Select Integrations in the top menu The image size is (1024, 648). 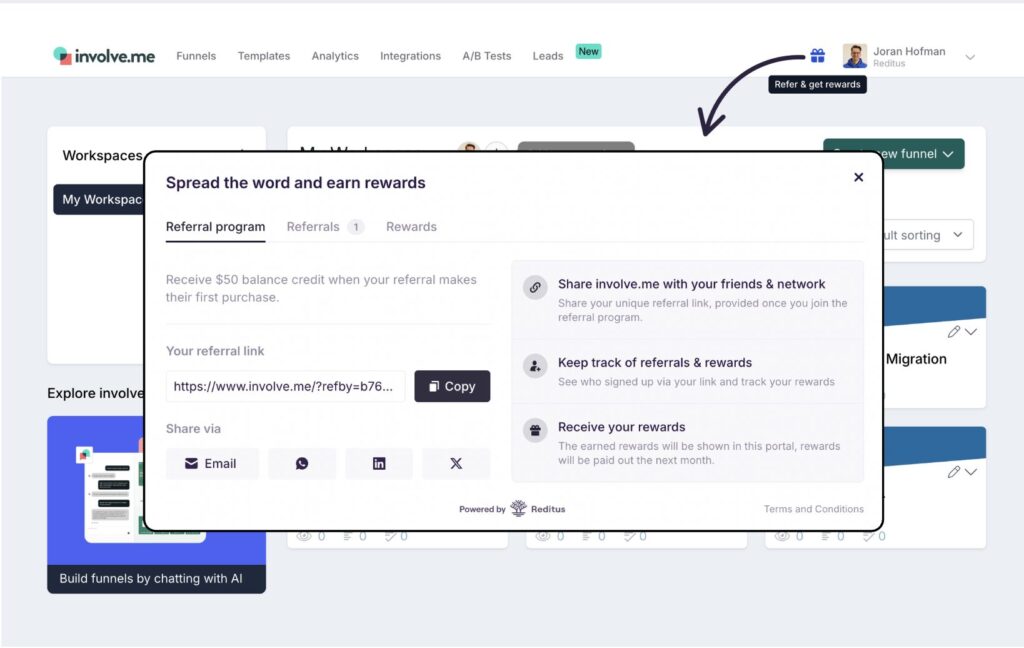(410, 56)
